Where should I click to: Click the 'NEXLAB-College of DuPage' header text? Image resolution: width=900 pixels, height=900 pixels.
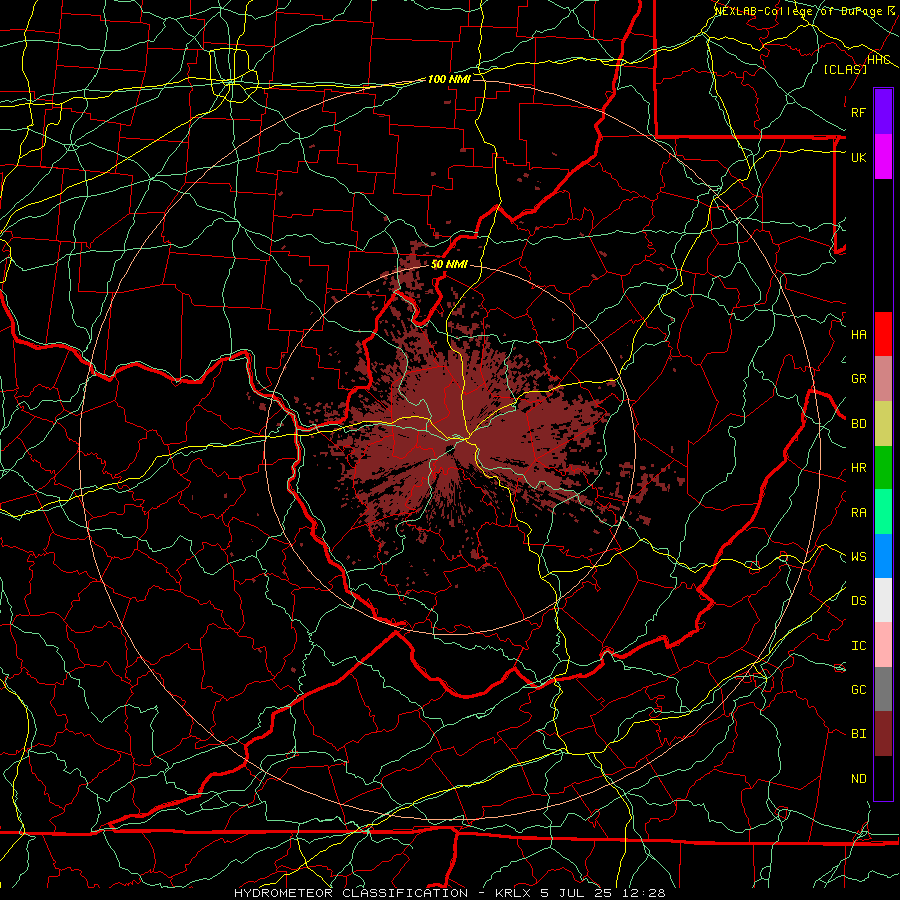pyautogui.click(x=800, y=11)
